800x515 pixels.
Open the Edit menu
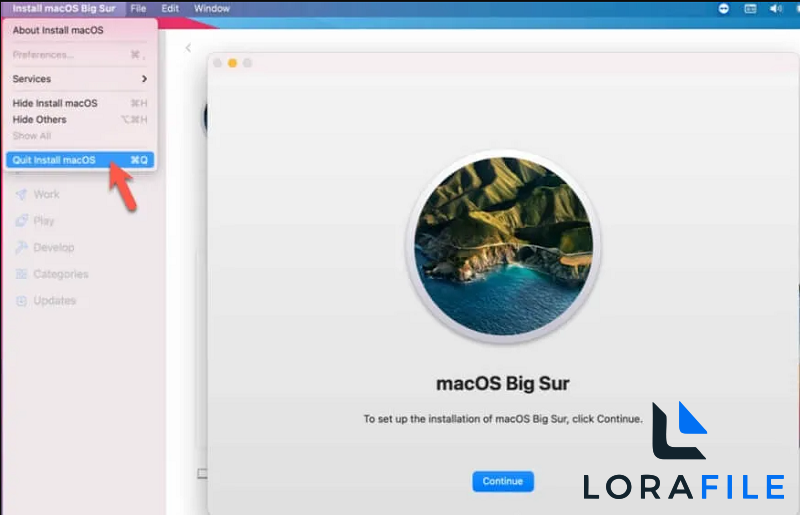click(170, 8)
